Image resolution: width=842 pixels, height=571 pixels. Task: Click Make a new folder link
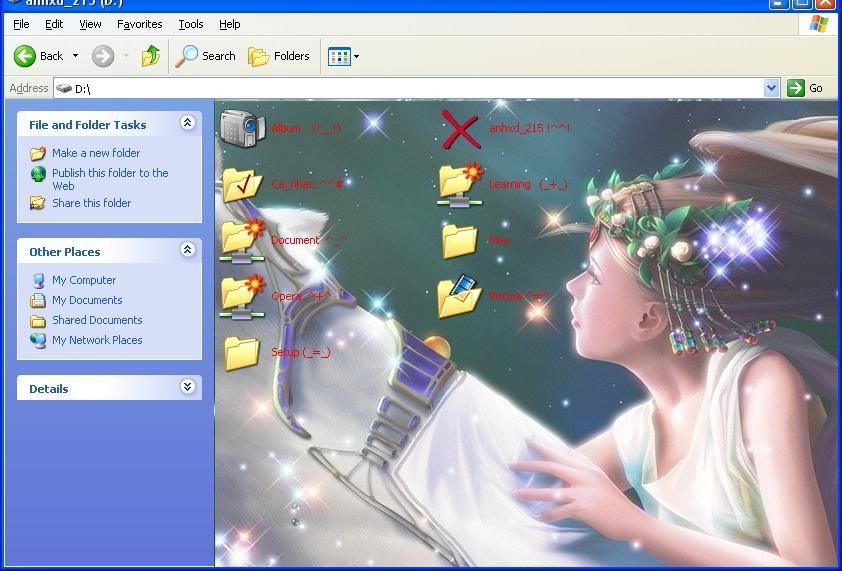coord(96,153)
